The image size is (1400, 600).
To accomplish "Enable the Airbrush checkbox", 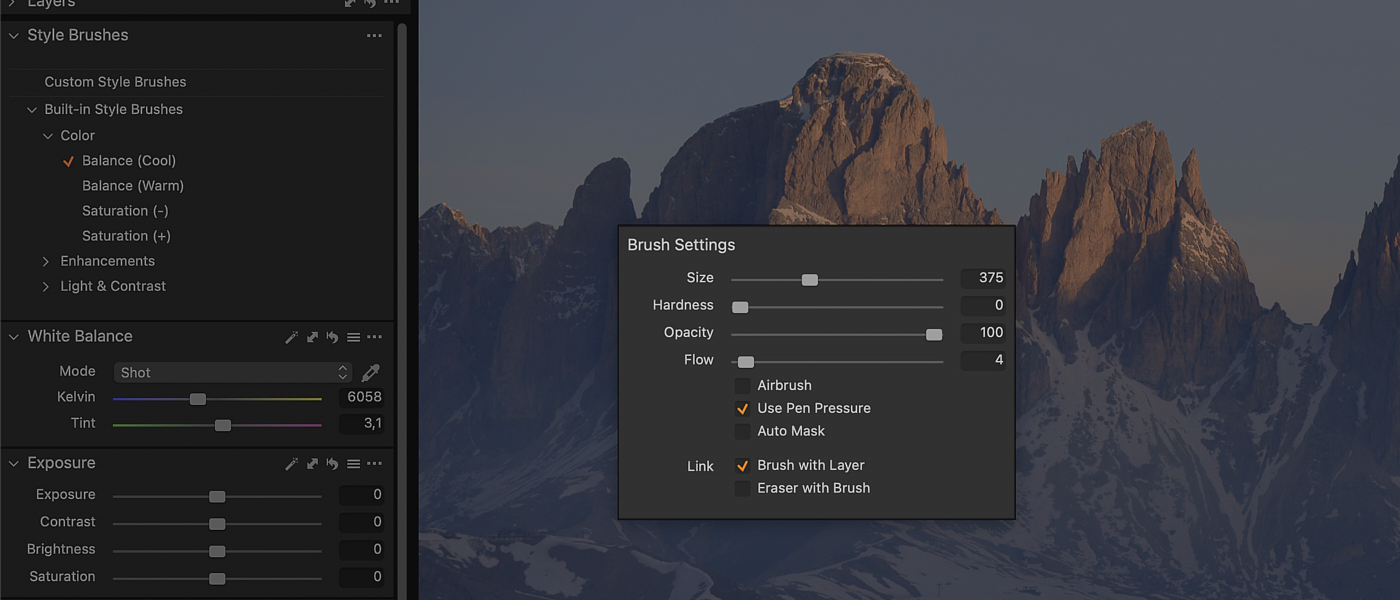I will coord(742,386).
